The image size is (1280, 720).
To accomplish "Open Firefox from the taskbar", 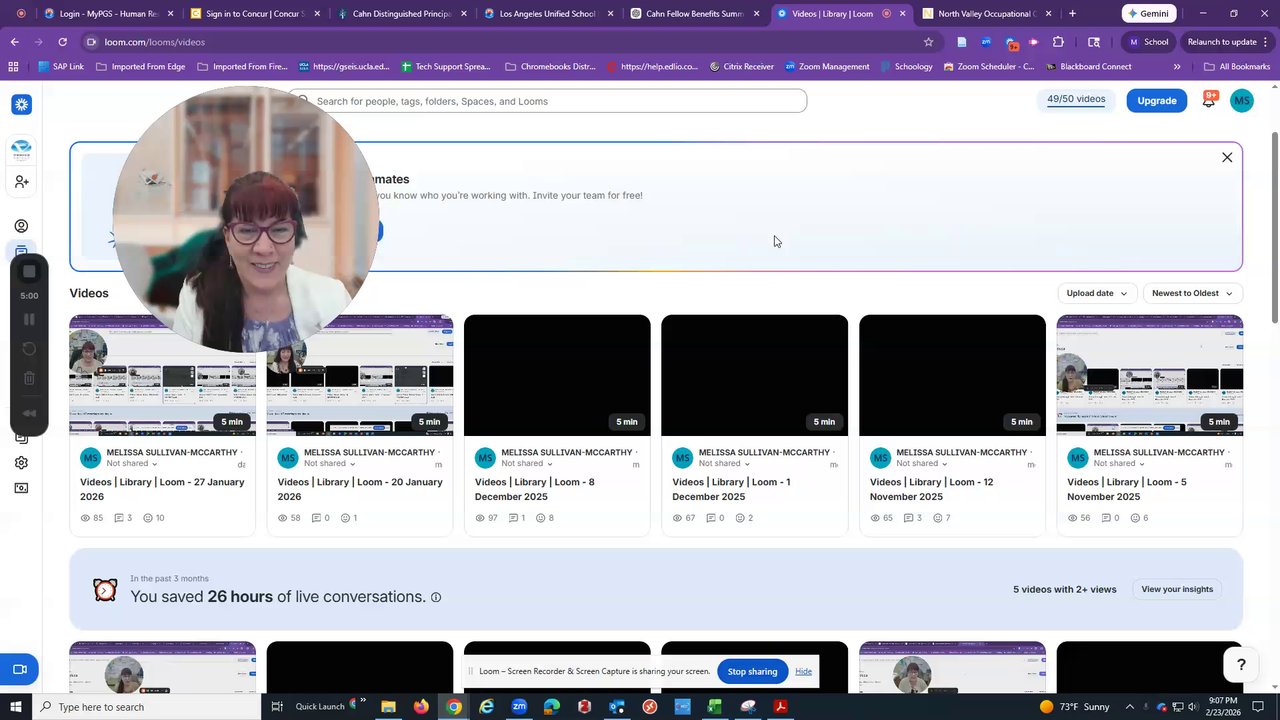I will [421, 707].
